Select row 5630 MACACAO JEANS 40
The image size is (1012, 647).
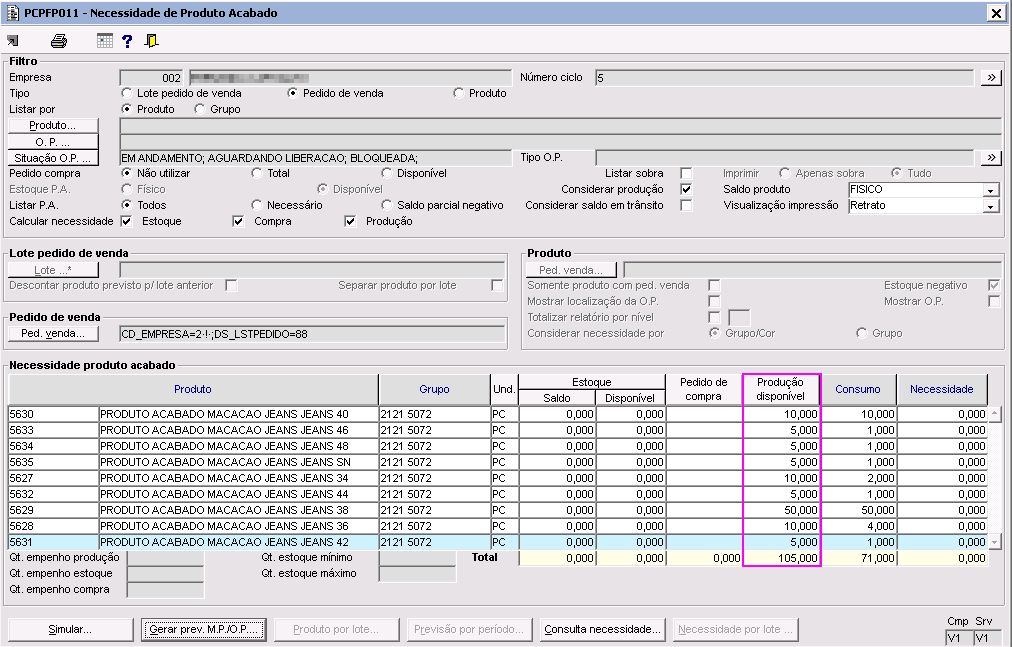(498, 414)
